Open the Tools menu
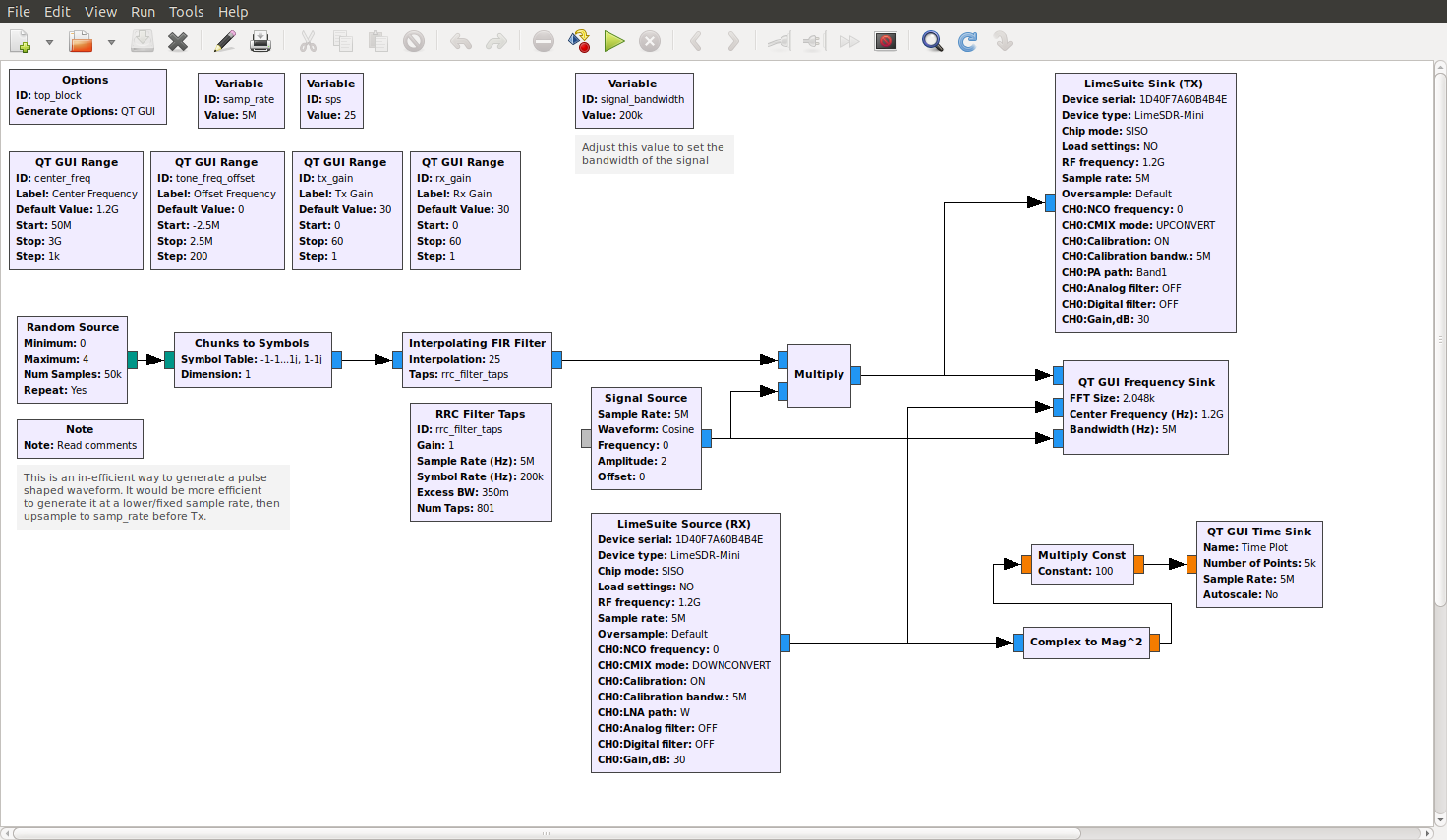 click(186, 12)
